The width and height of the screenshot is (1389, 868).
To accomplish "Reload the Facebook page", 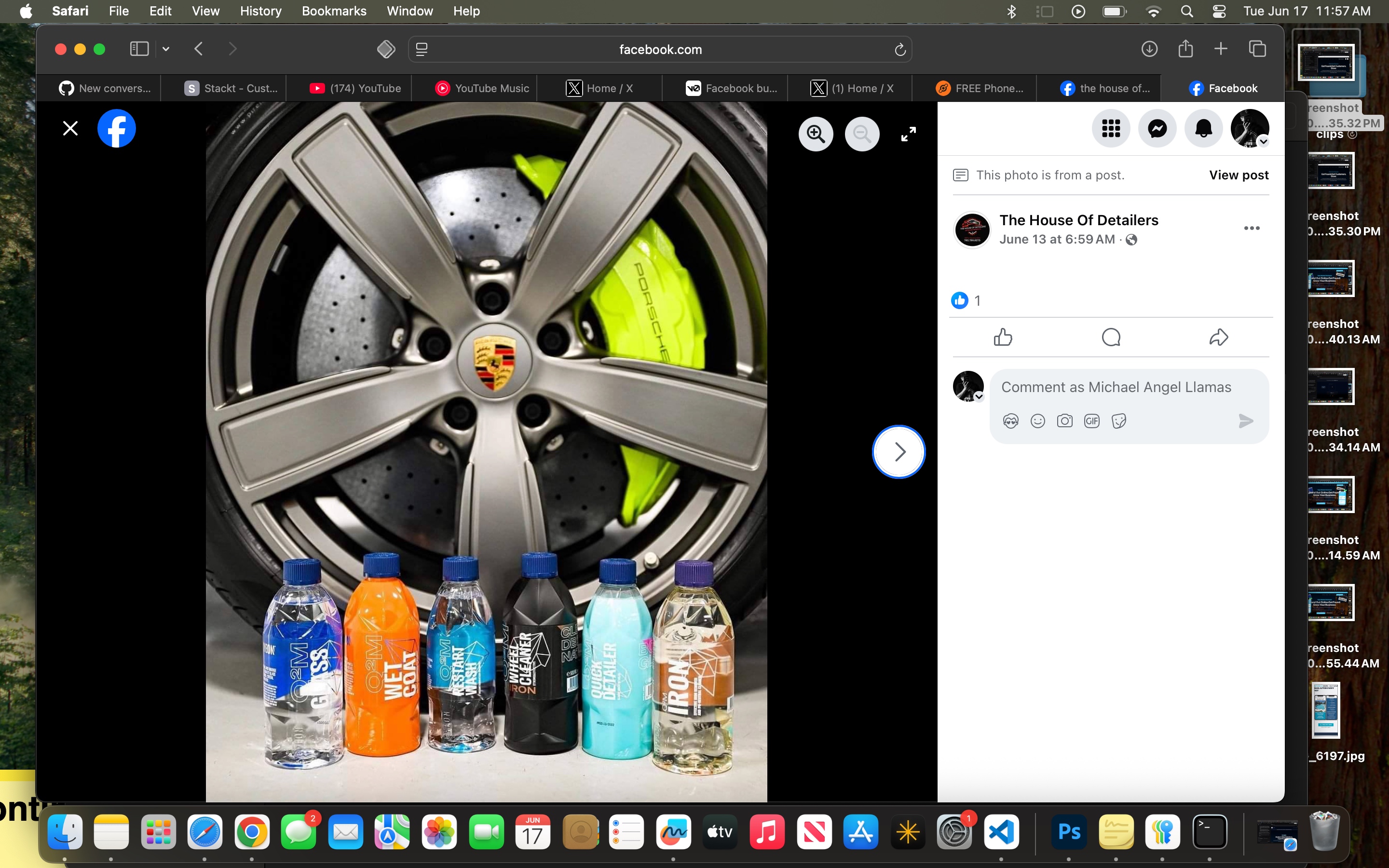I will pyautogui.click(x=900, y=49).
